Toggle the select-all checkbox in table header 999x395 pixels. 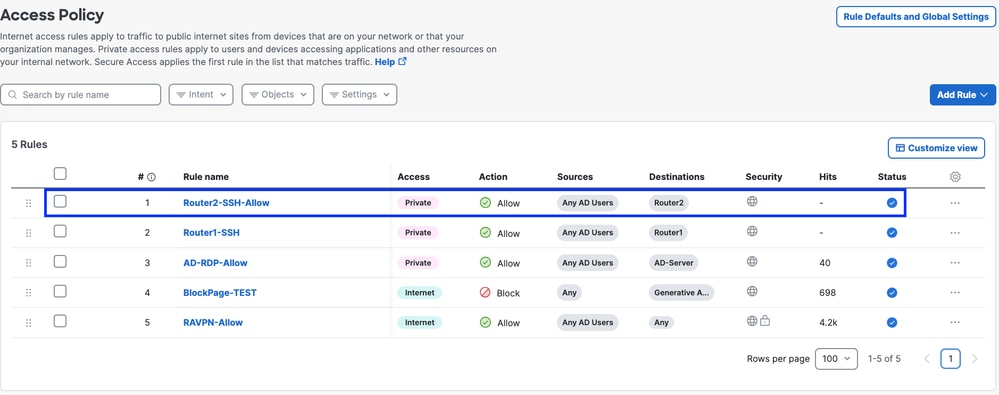(x=60, y=173)
